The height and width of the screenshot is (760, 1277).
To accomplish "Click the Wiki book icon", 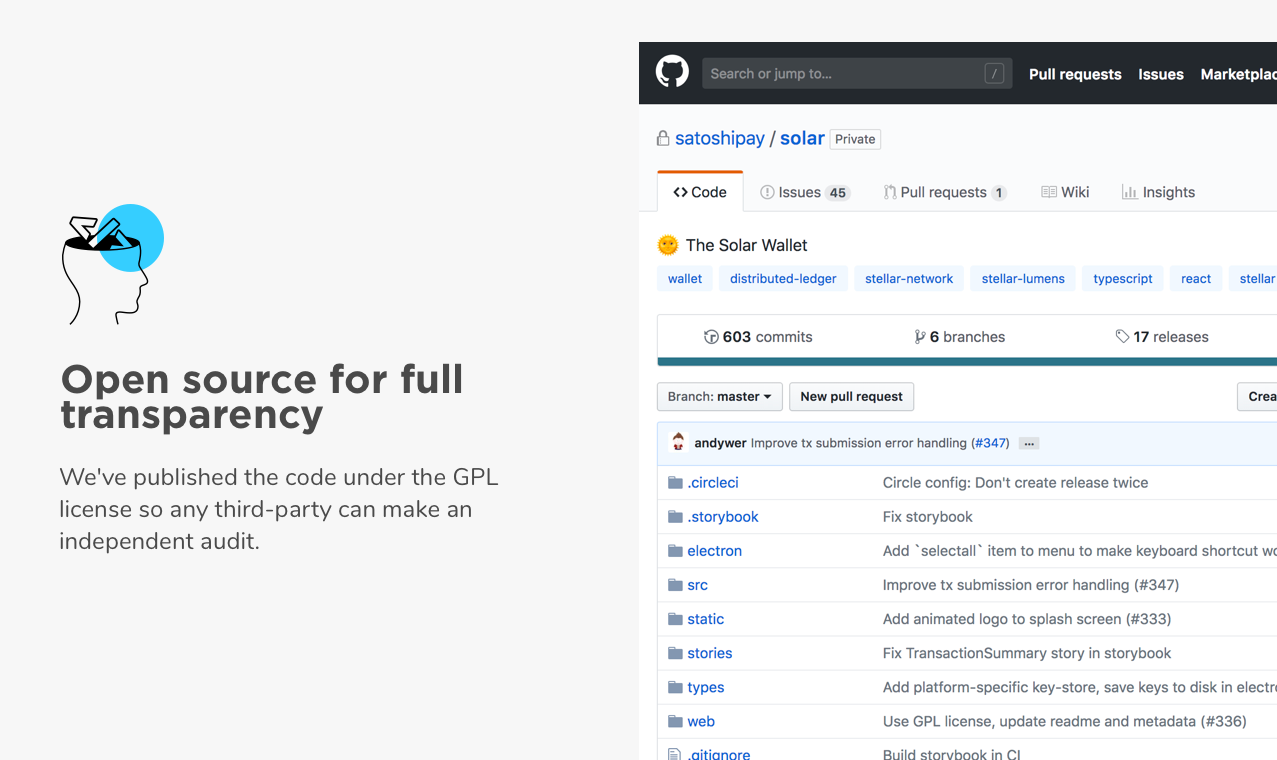I will [1049, 192].
